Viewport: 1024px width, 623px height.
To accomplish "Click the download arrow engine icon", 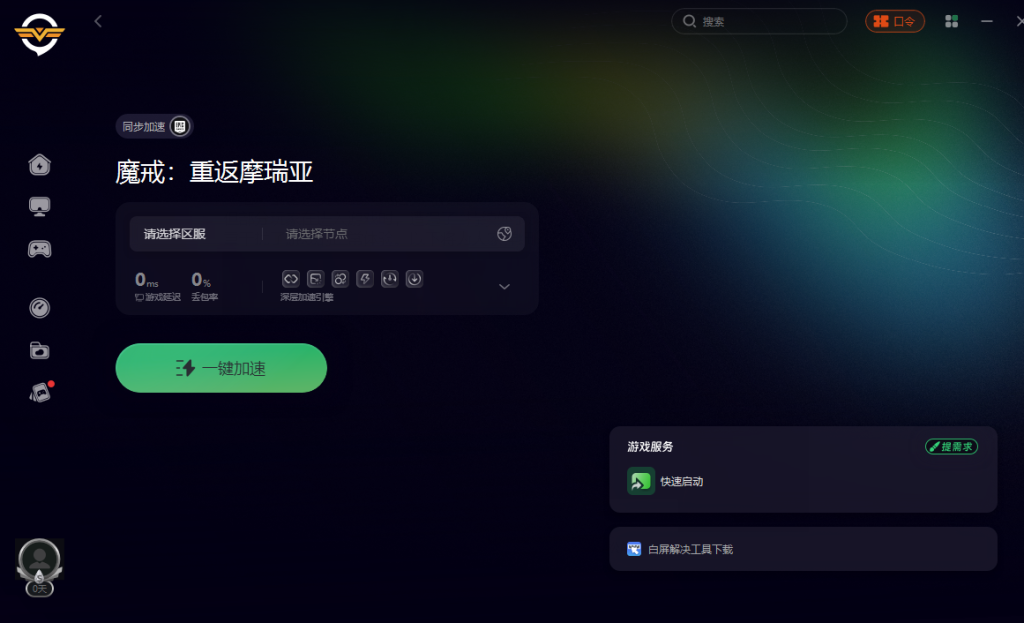I will tap(414, 279).
